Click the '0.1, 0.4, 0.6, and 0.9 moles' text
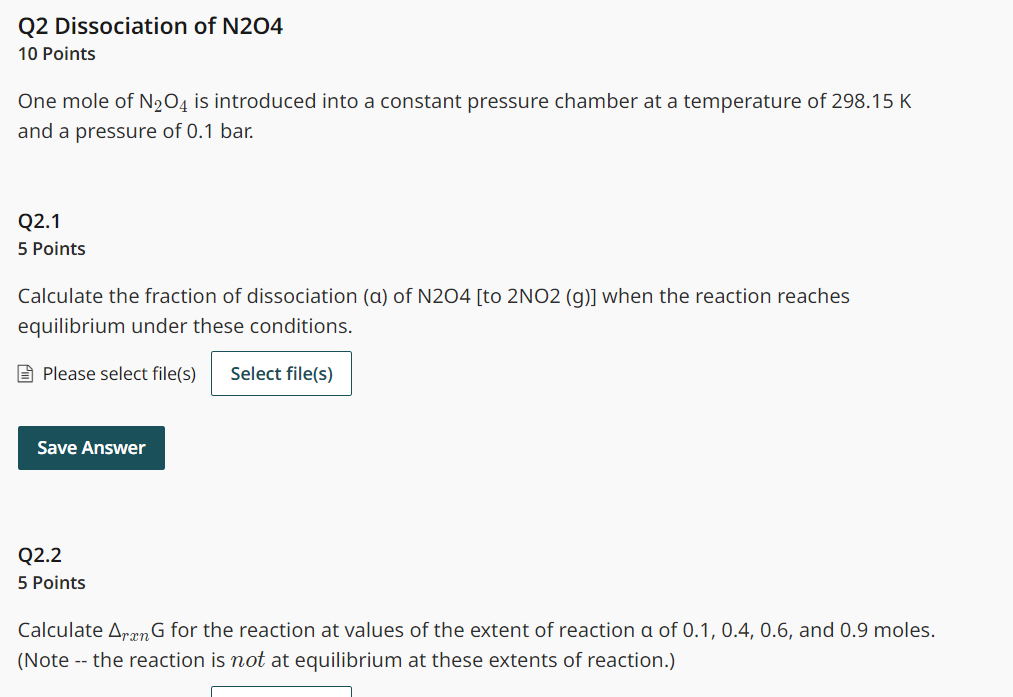The width and height of the screenshot is (1013, 697). coord(808,630)
